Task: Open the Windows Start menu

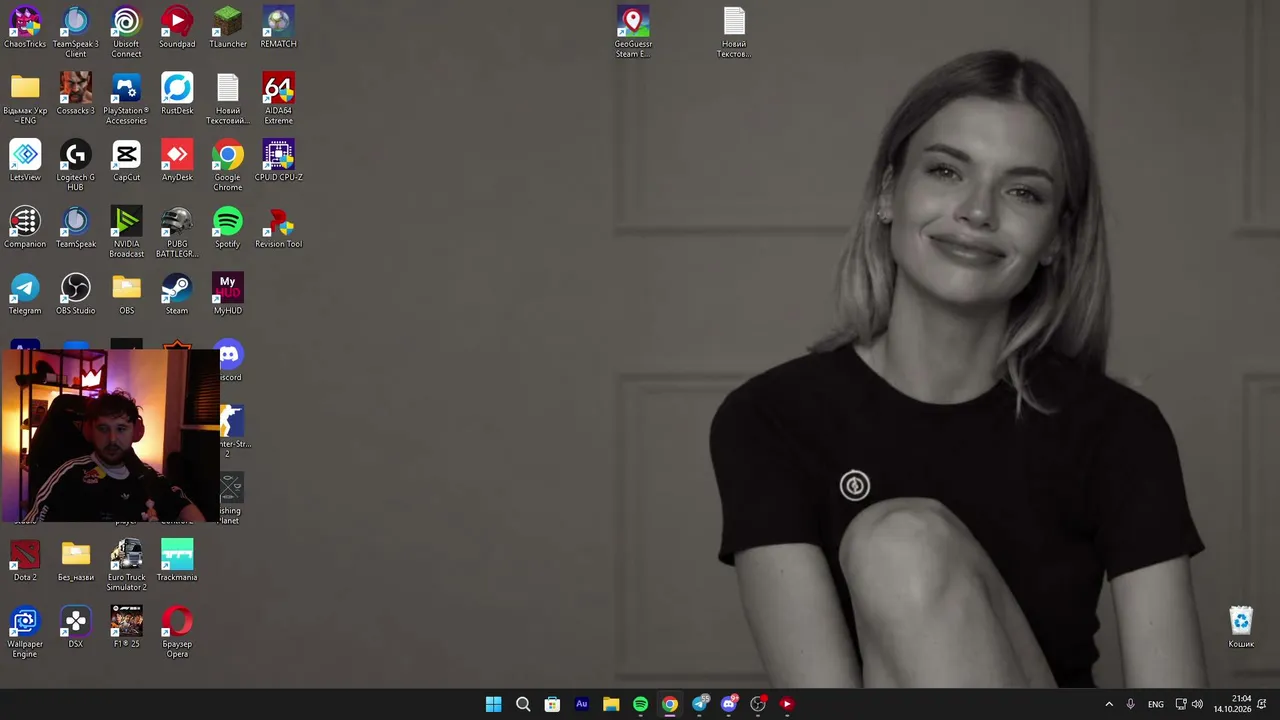Action: pos(493,704)
